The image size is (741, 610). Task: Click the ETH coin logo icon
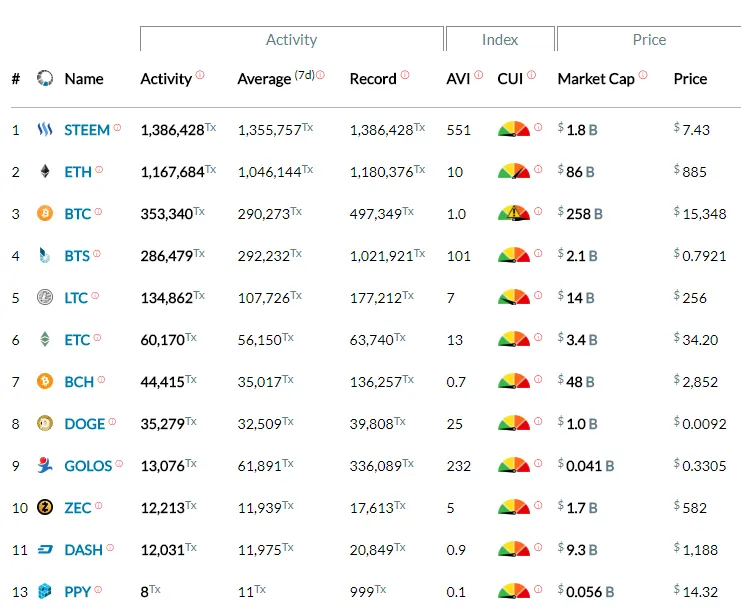click(x=45, y=171)
